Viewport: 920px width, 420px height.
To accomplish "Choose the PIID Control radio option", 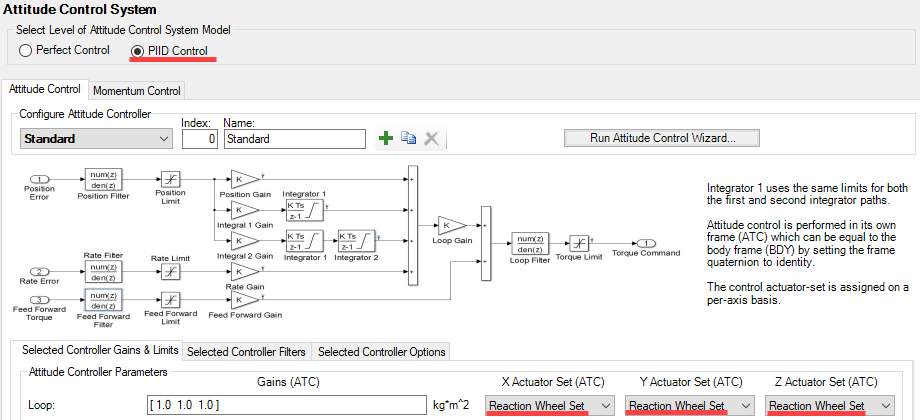I will (x=139, y=50).
